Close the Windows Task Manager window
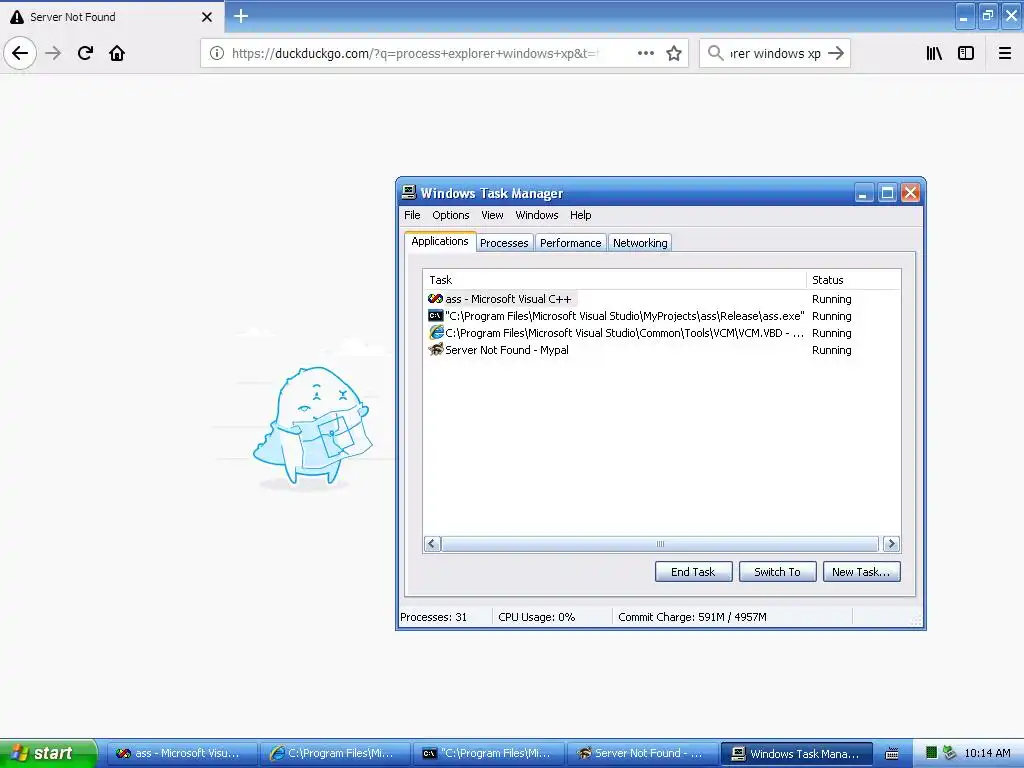Image resolution: width=1024 pixels, height=768 pixels. click(x=910, y=193)
